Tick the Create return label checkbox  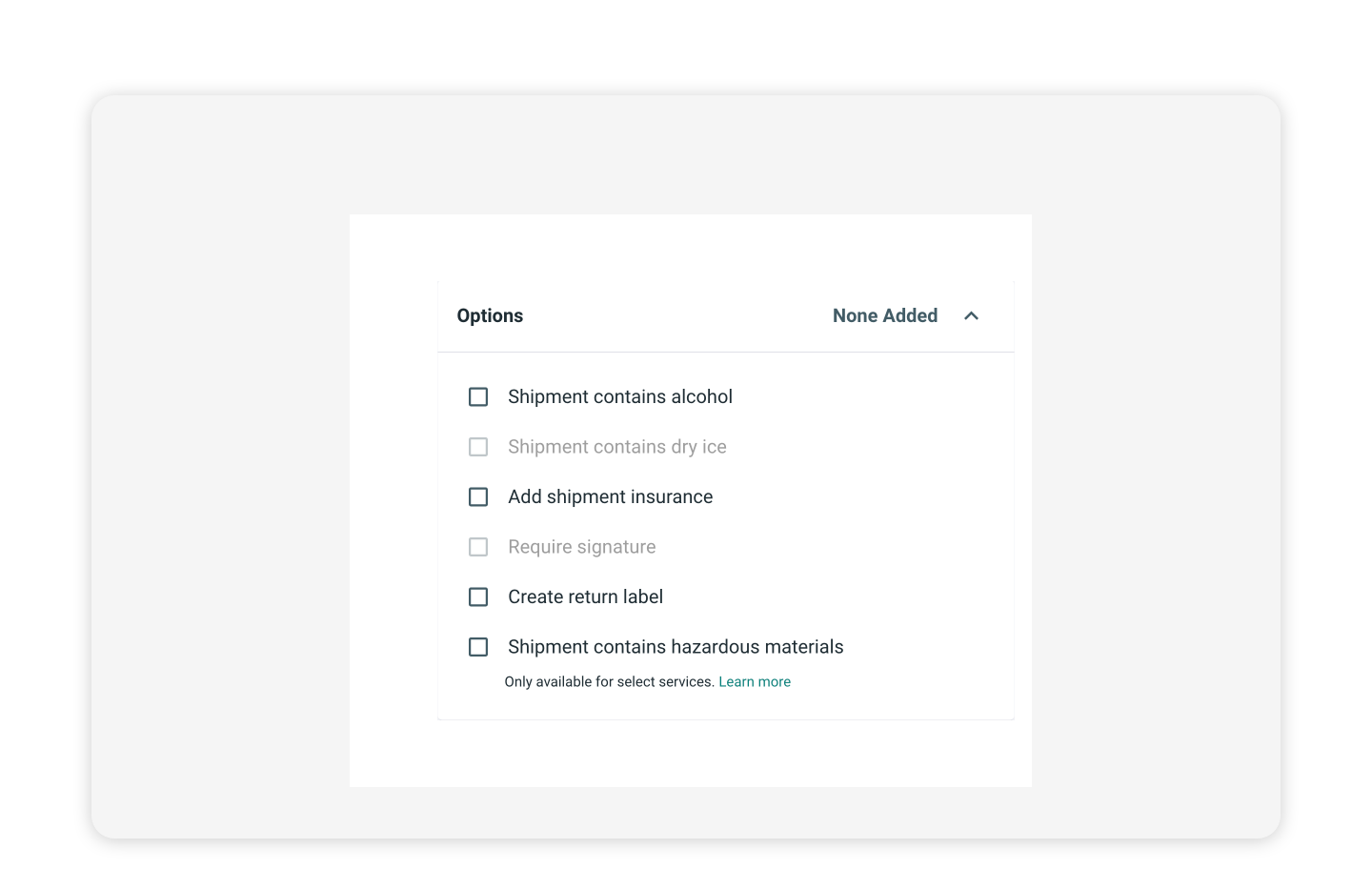478,597
